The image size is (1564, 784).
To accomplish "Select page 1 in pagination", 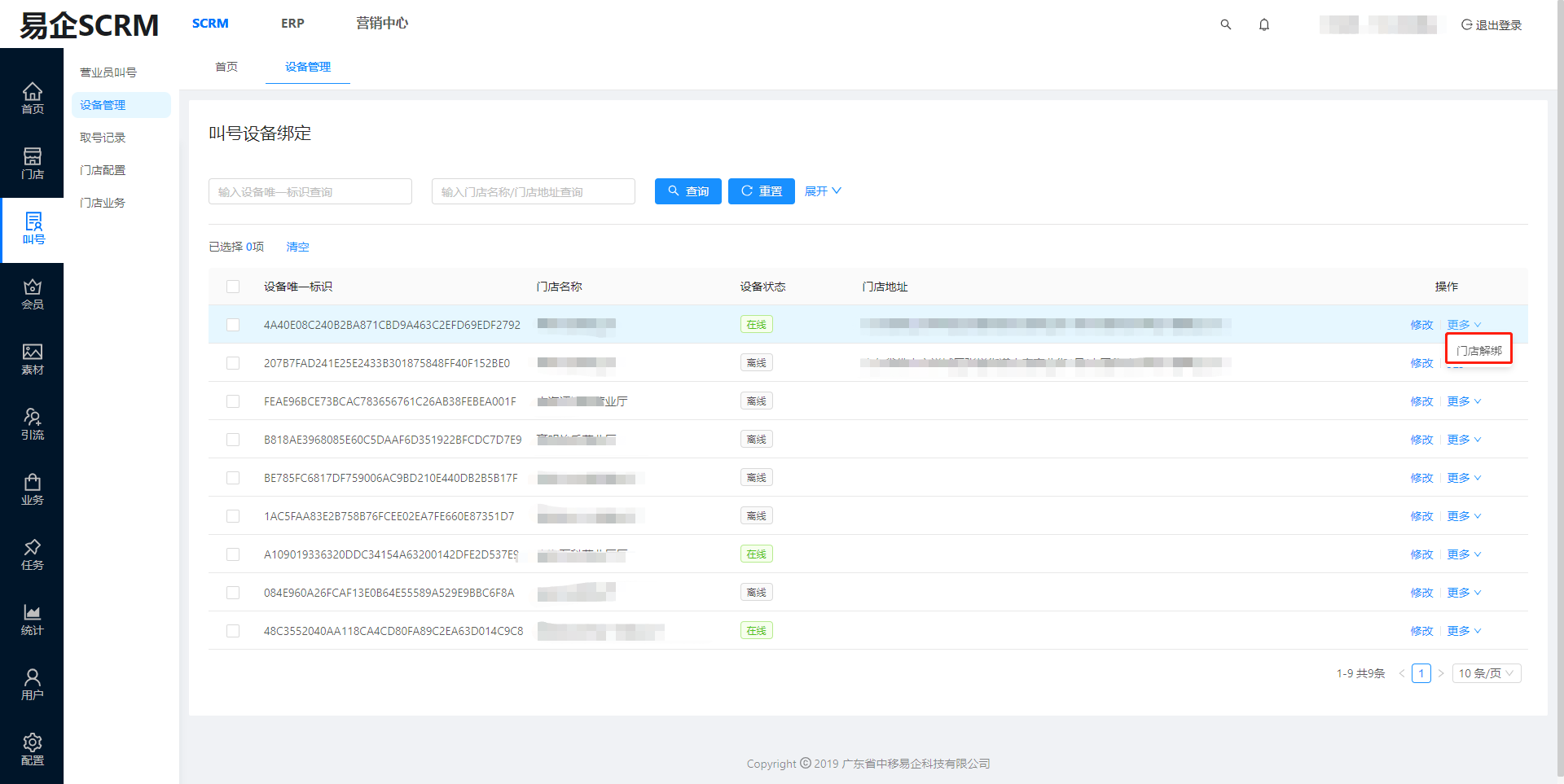I will [x=1421, y=673].
